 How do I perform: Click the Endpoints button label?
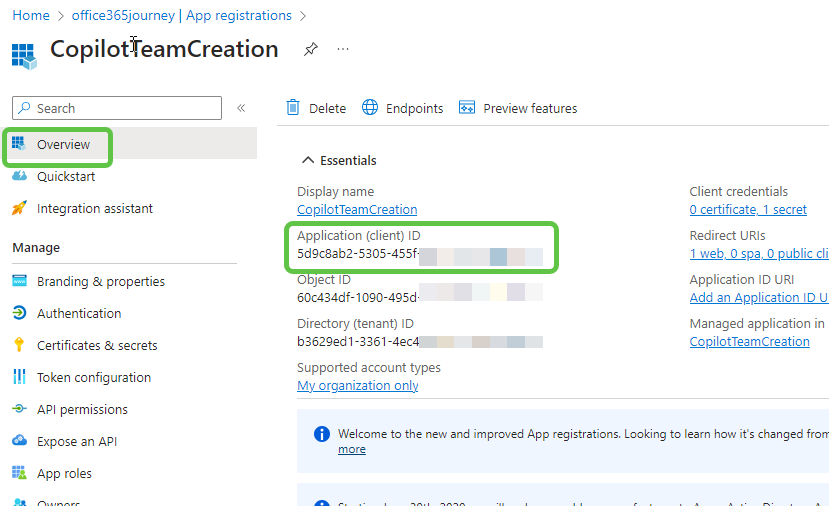point(414,108)
